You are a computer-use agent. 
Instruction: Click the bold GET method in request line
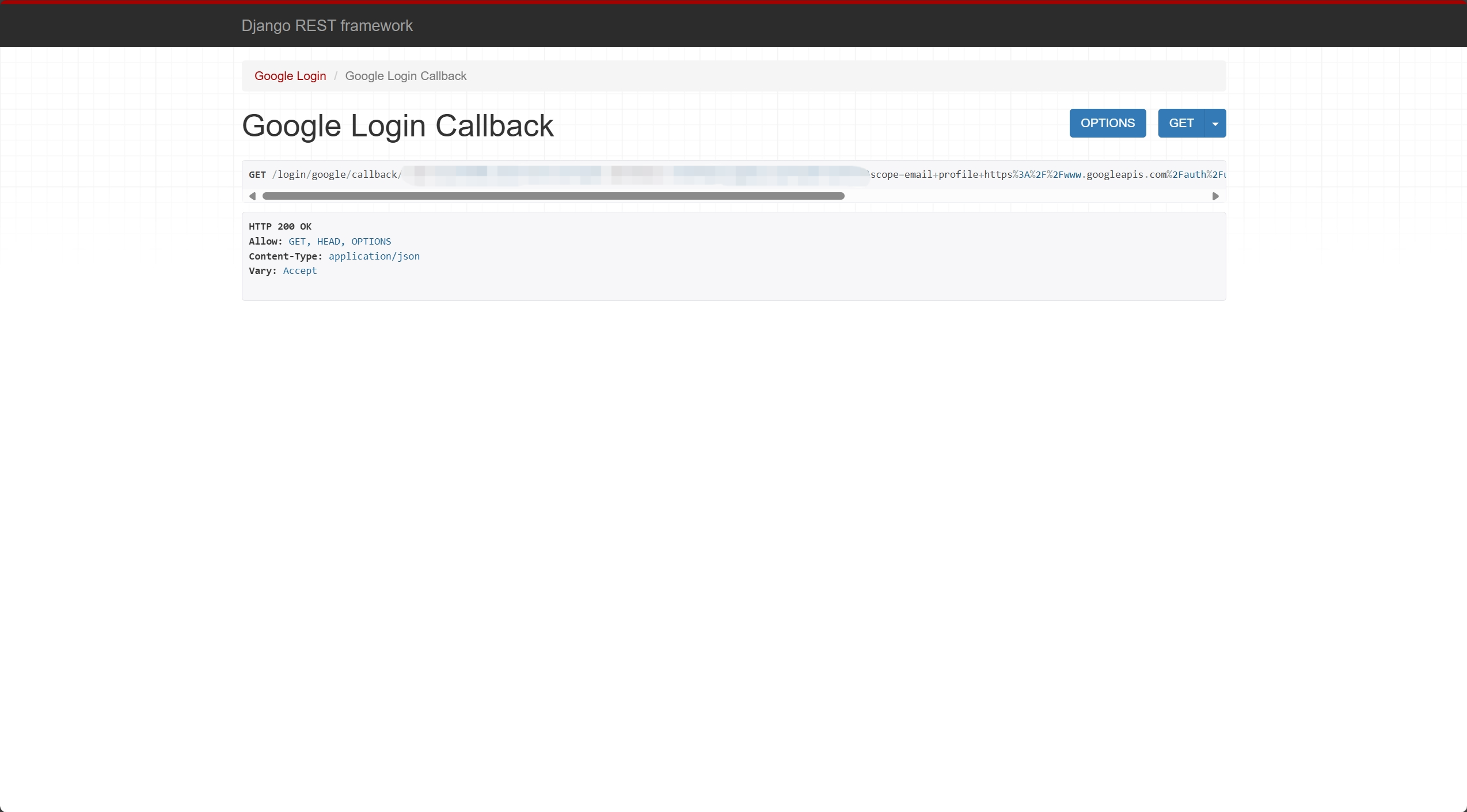[257, 175]
